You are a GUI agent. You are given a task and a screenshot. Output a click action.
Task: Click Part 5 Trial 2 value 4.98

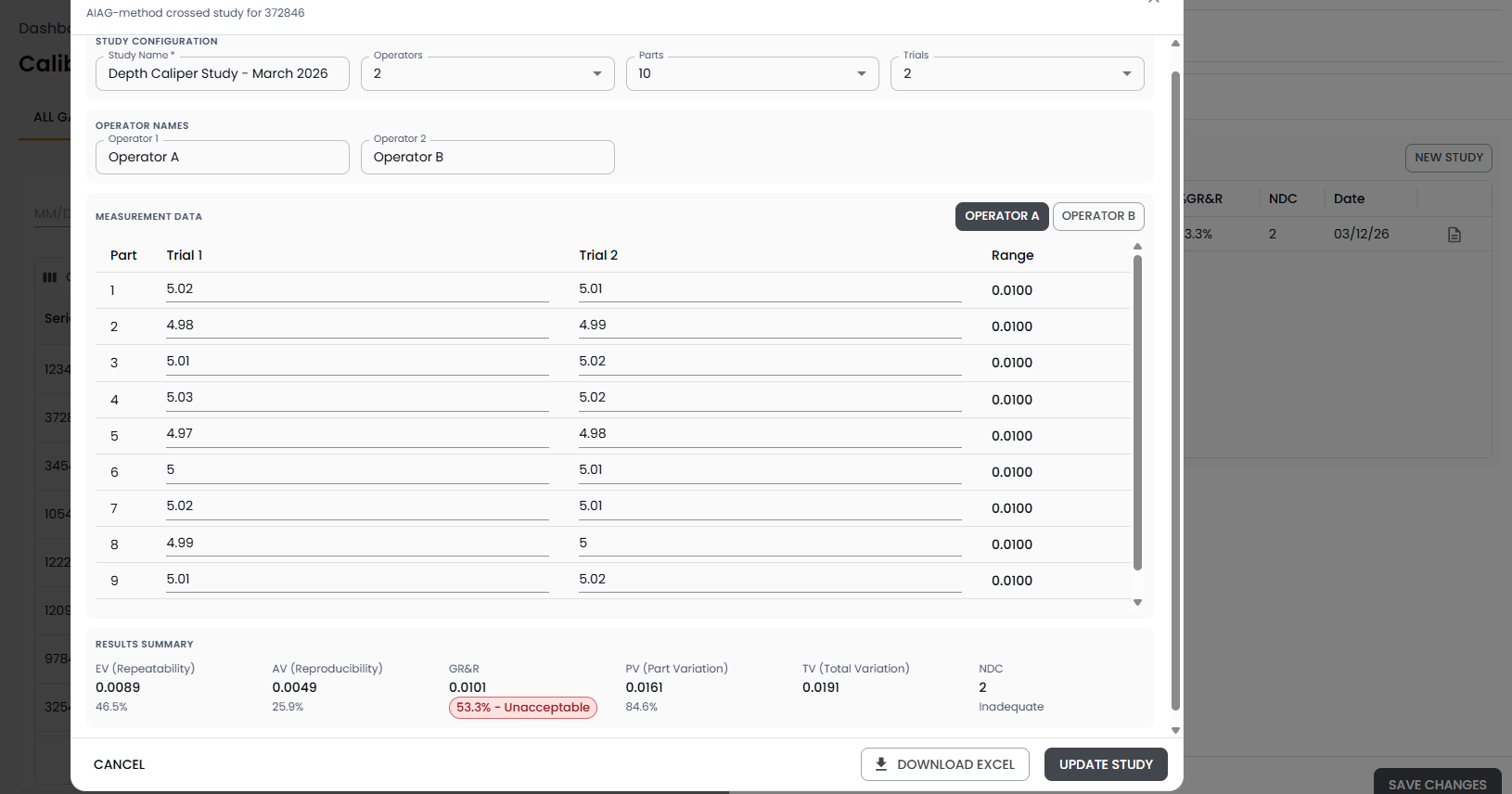pyautogui.click(x=769, y=434)
